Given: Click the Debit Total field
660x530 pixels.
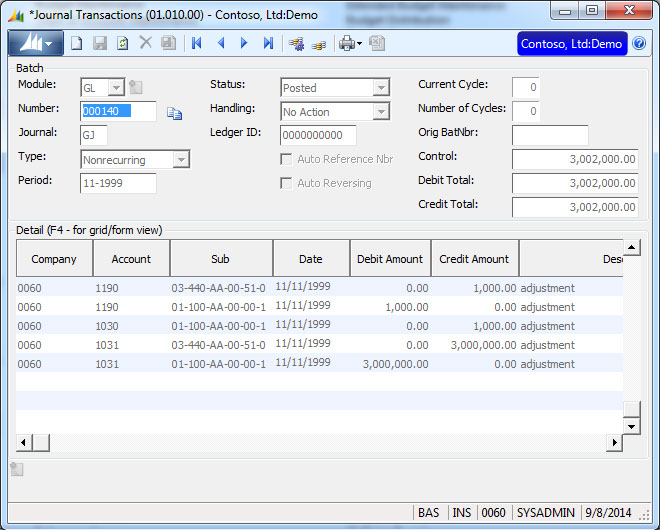Looking at the screenshot, I should click(575, 183).
